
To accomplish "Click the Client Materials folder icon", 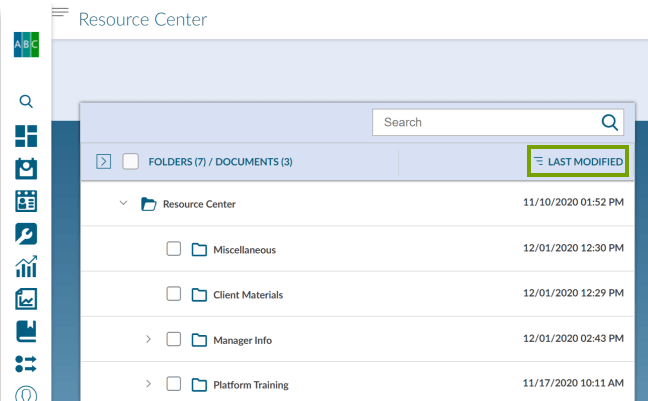I will (x=199, y=295).
